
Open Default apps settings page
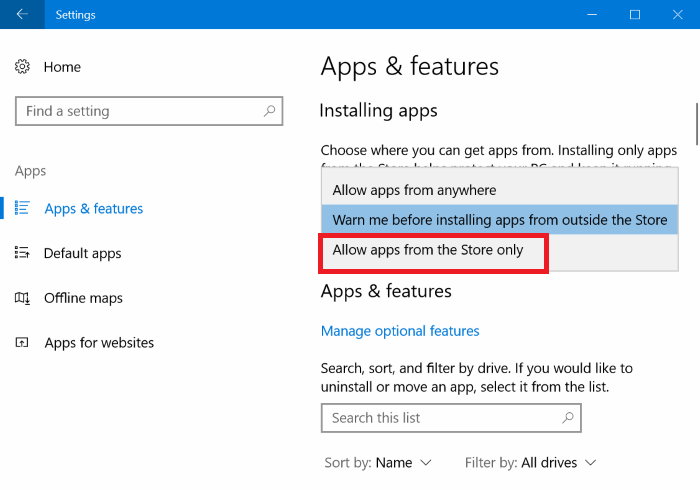pyautogui.click(x=82, y=253)
